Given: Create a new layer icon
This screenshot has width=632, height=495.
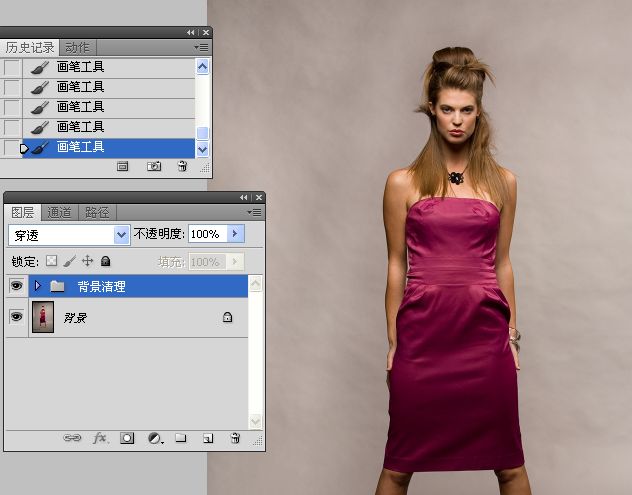Looking at the screenshot, I should pos(208,438).
